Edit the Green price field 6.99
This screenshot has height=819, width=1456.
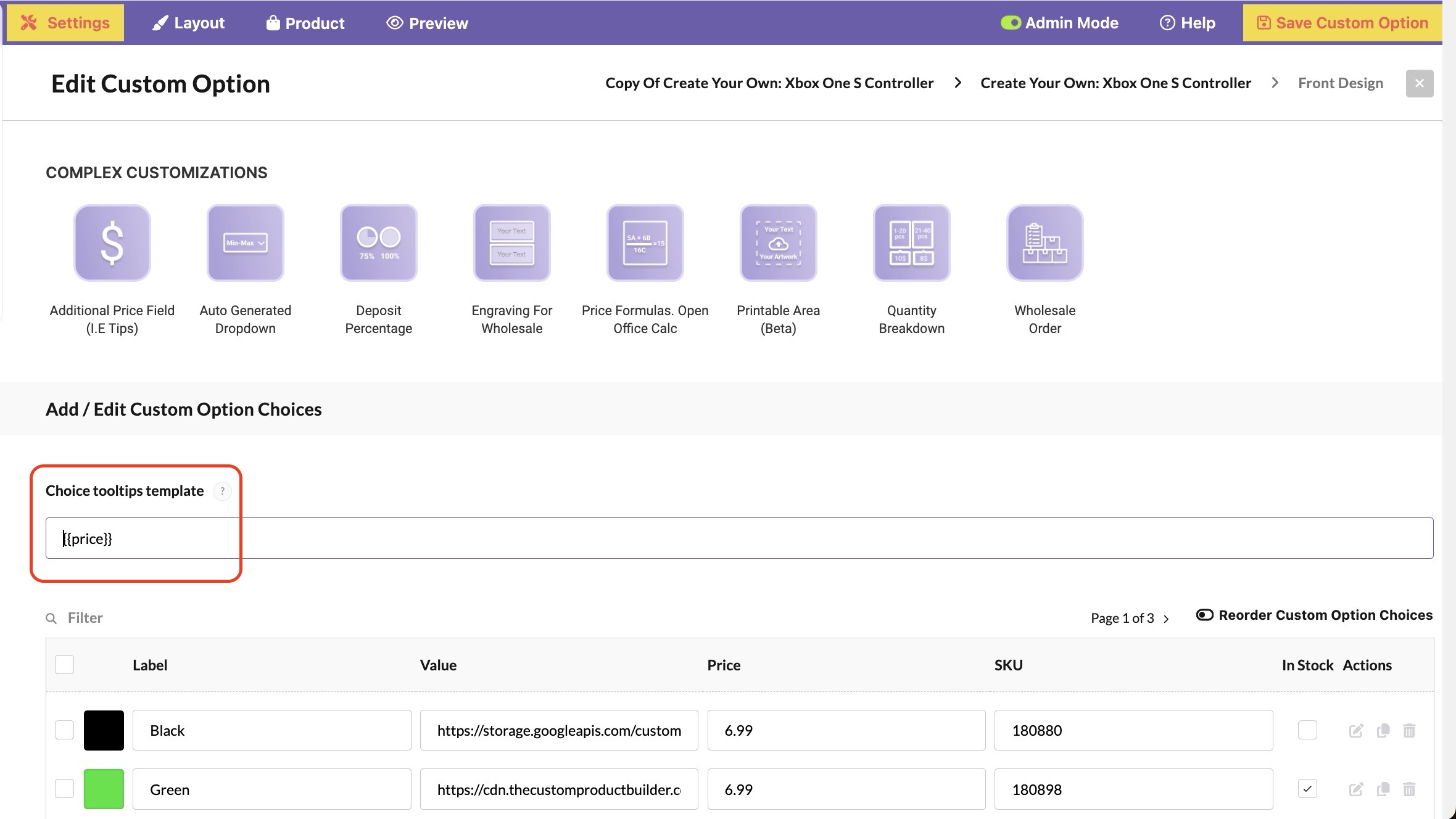(846, 789)
